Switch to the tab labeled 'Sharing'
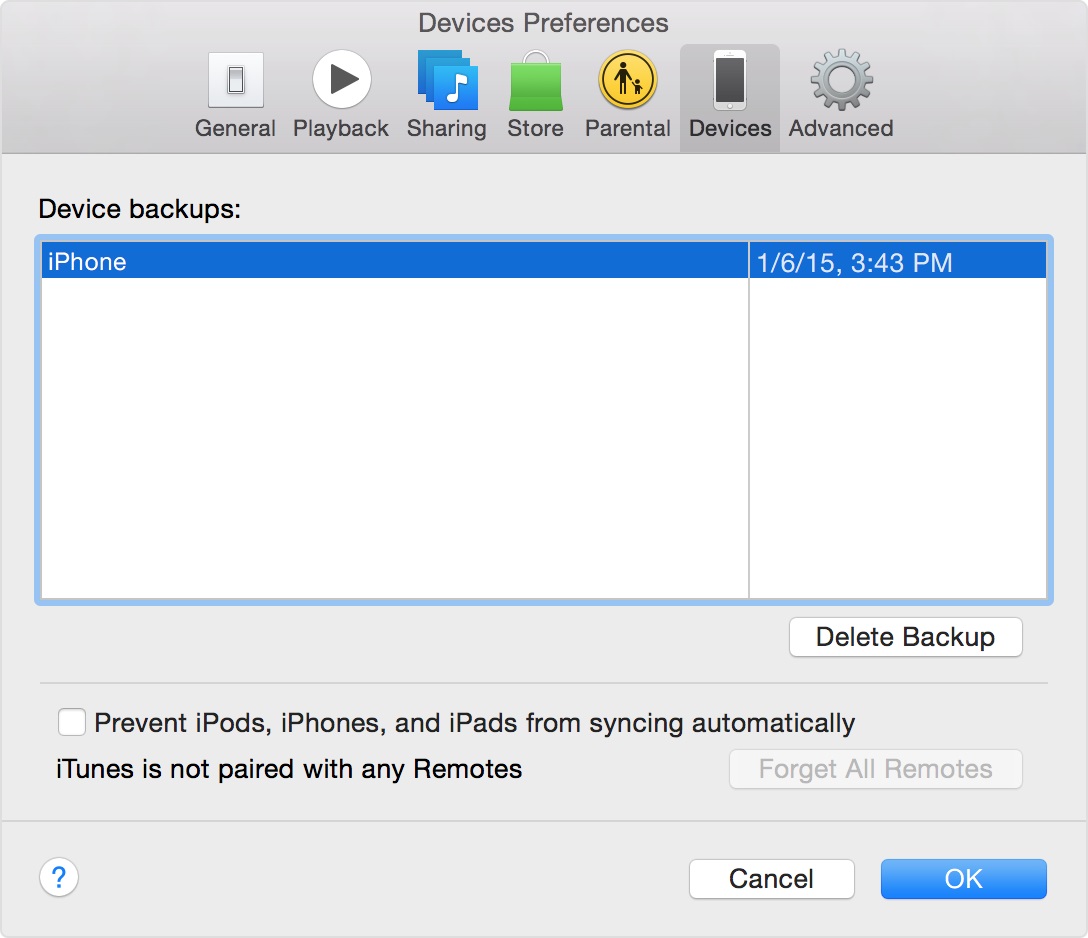The height and width of the screenshot is (938, 1088). (x=447, y=129)
